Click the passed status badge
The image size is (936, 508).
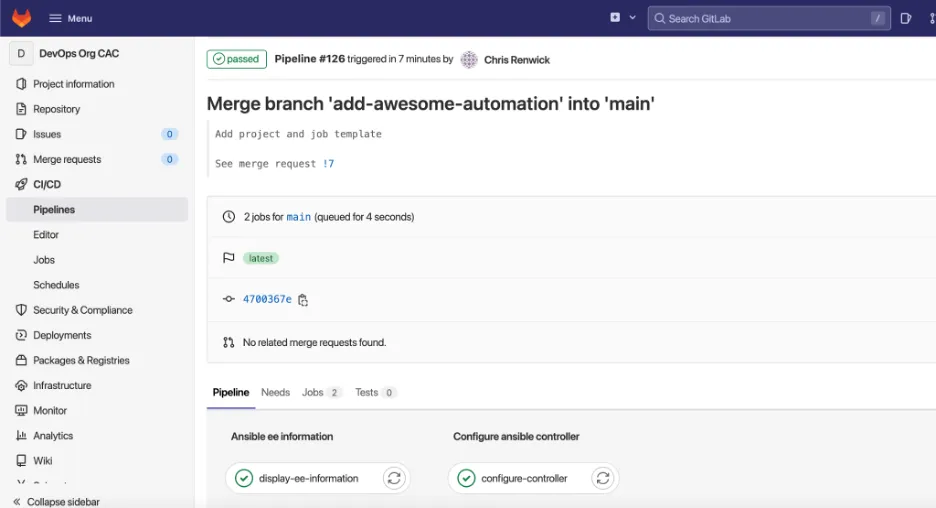[x=236, y=59]
